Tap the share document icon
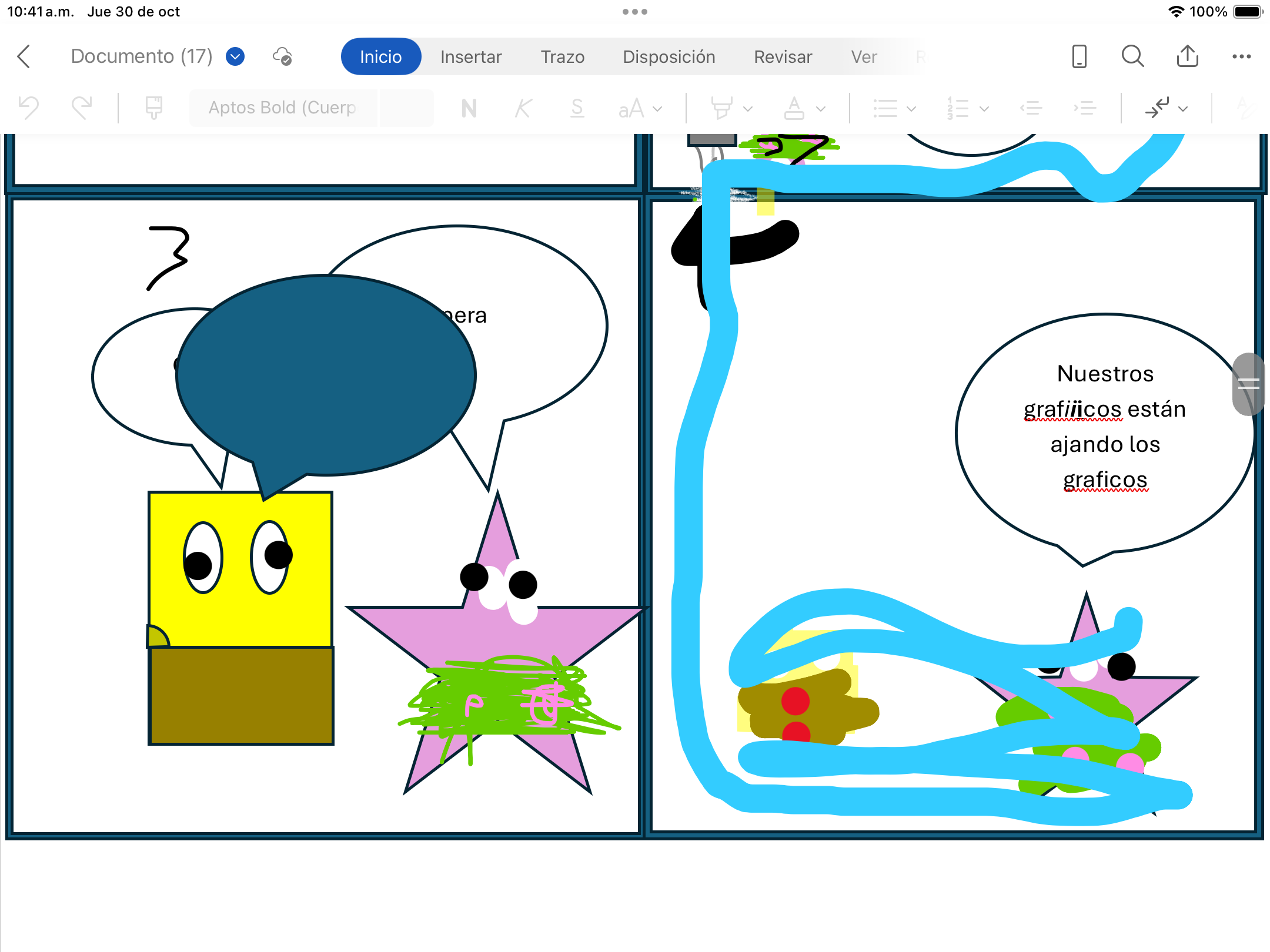The image size is (1270, 952). coord(1187,57)
